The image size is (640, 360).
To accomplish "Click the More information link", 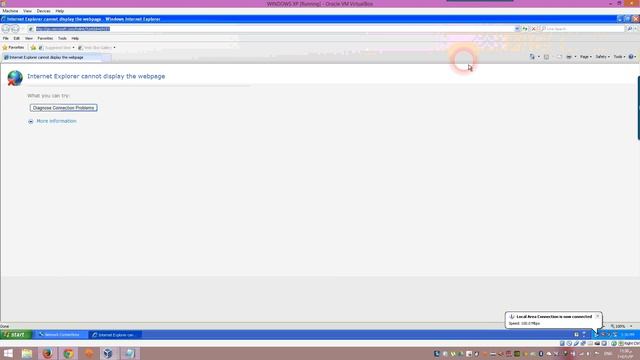I will (56, 121).
